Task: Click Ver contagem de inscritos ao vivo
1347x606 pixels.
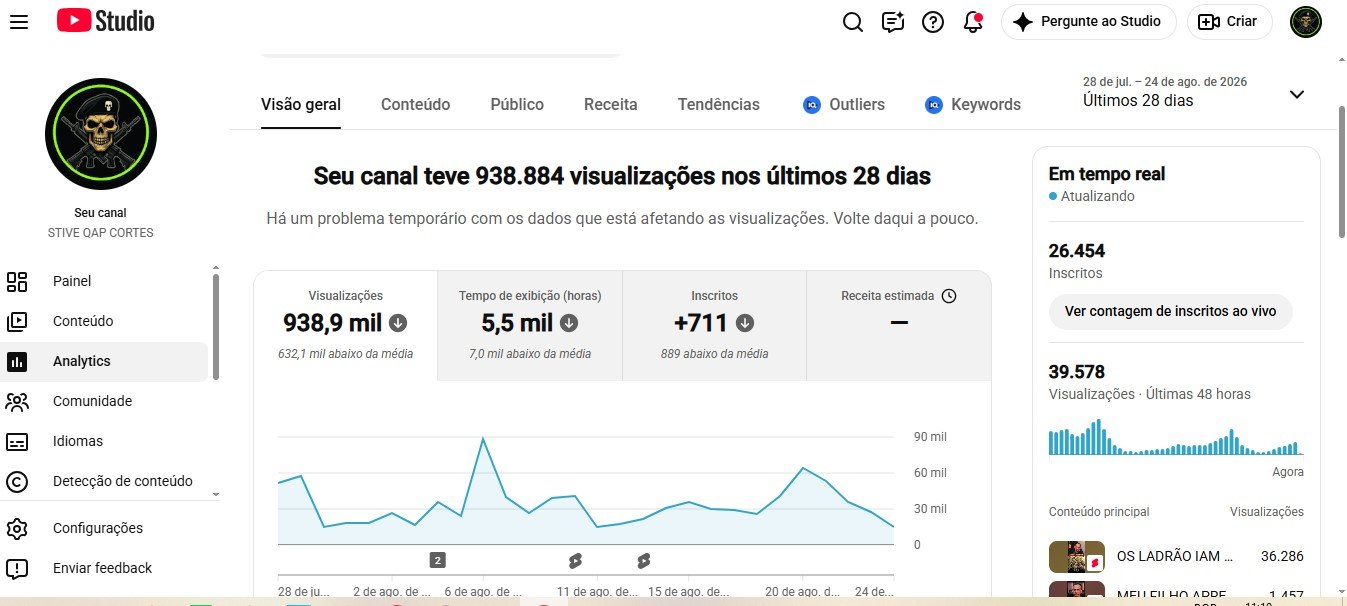Action: tap(1170, 311)
